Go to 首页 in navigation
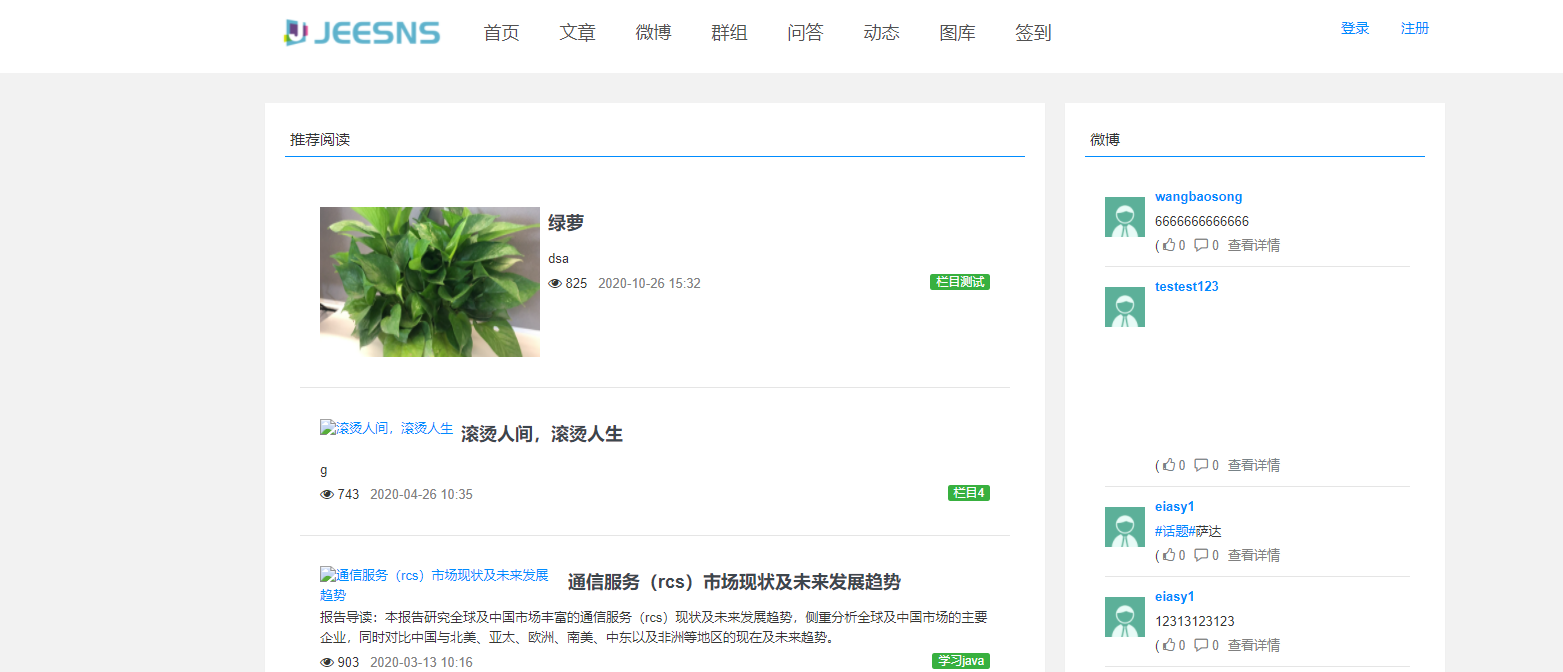Viewport: 1563px width, 672px height. point(501,32)
